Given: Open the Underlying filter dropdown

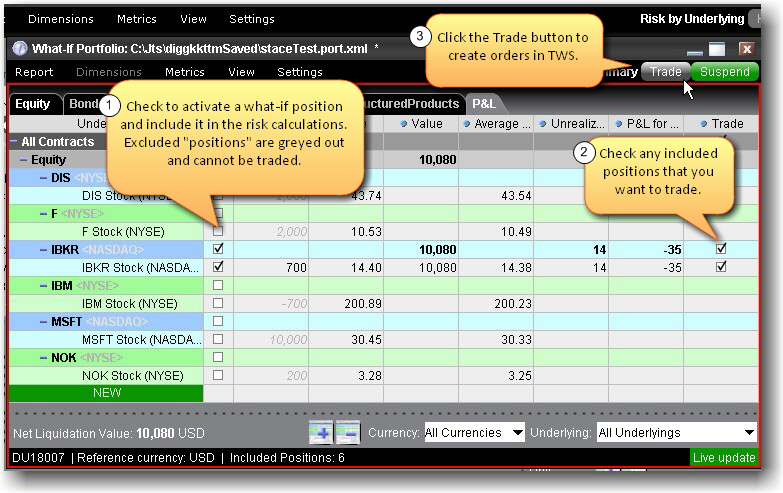Looking at the screenshot, I should [676, 432].
